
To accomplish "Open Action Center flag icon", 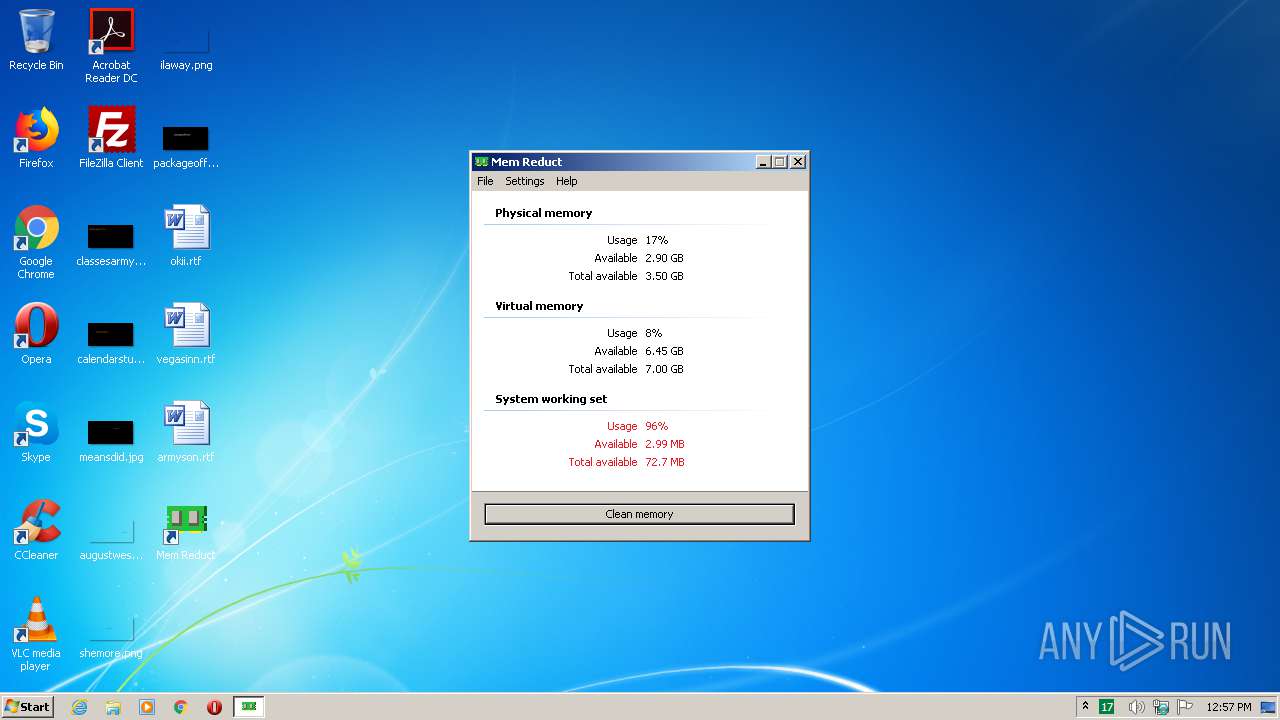I will coord(1185,707).
